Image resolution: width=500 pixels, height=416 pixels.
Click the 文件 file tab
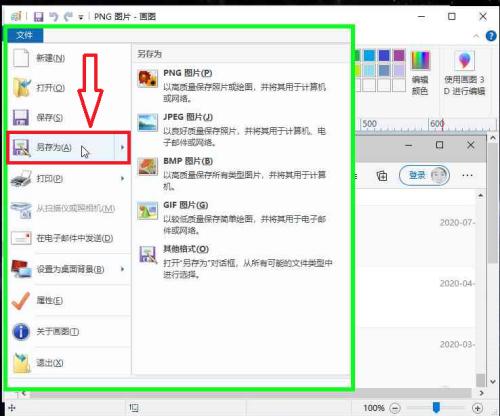pos(25,35)
